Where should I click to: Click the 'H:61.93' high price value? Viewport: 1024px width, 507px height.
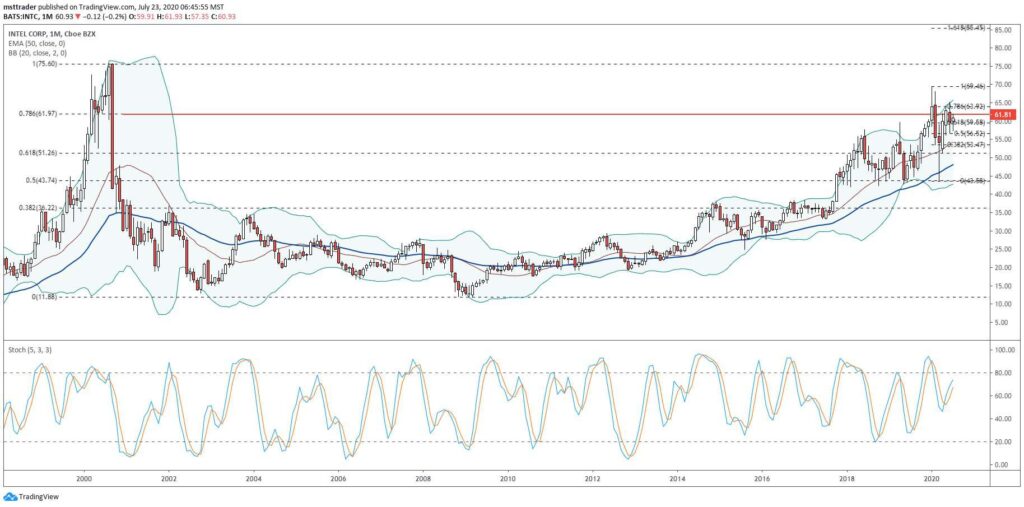click(x=169, y=16)
